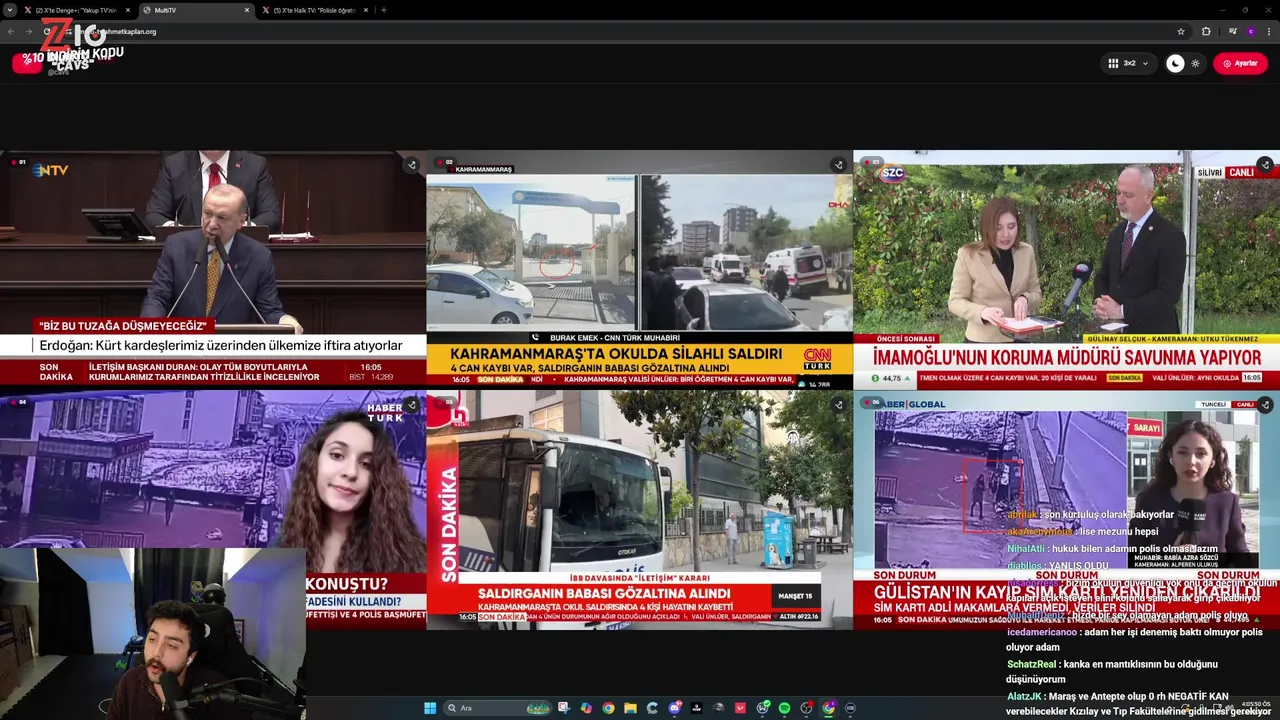Close the MultiTV tab
This screenshot has width=1280, height=720.
click(247, 10)
